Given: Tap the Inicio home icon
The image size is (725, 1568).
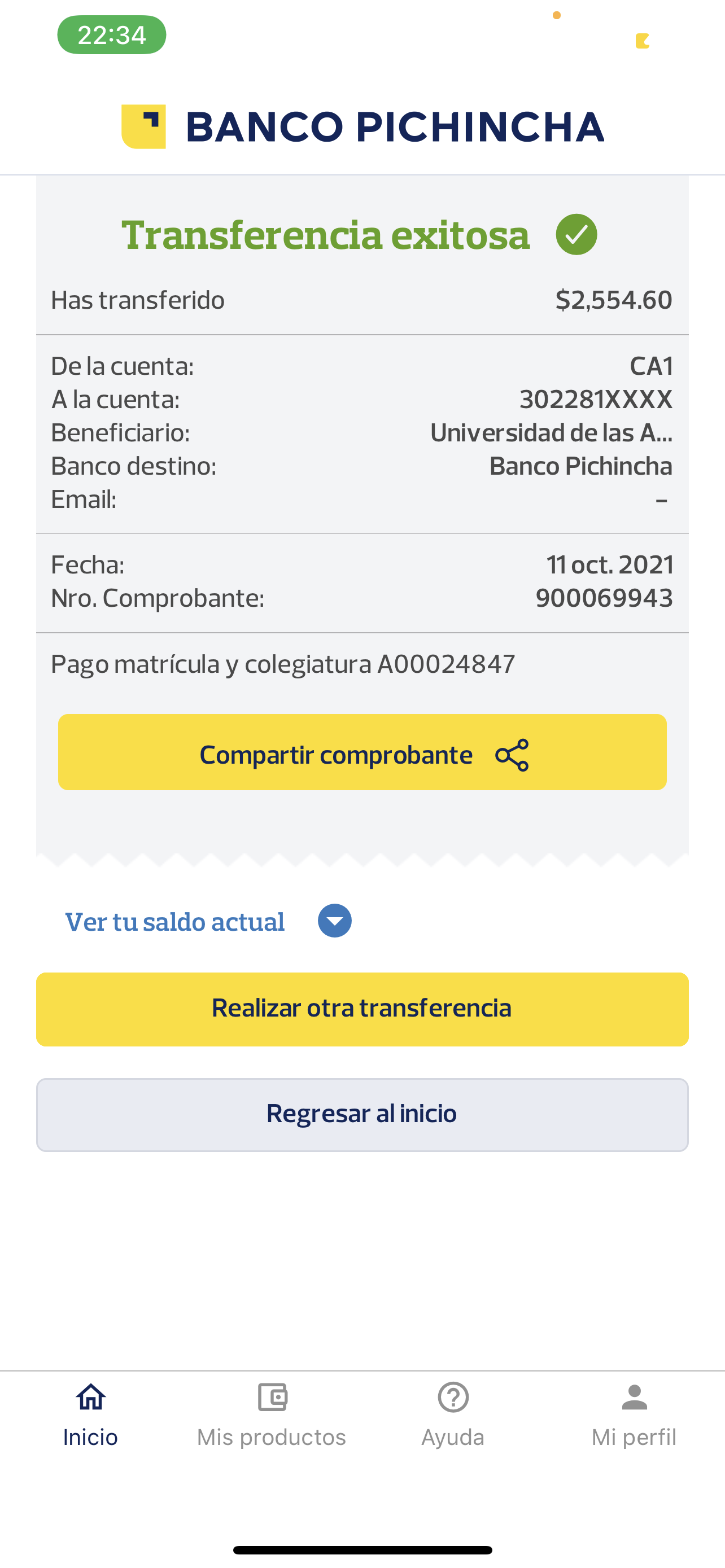Looking at the screenshot, I should point(91,1397).
